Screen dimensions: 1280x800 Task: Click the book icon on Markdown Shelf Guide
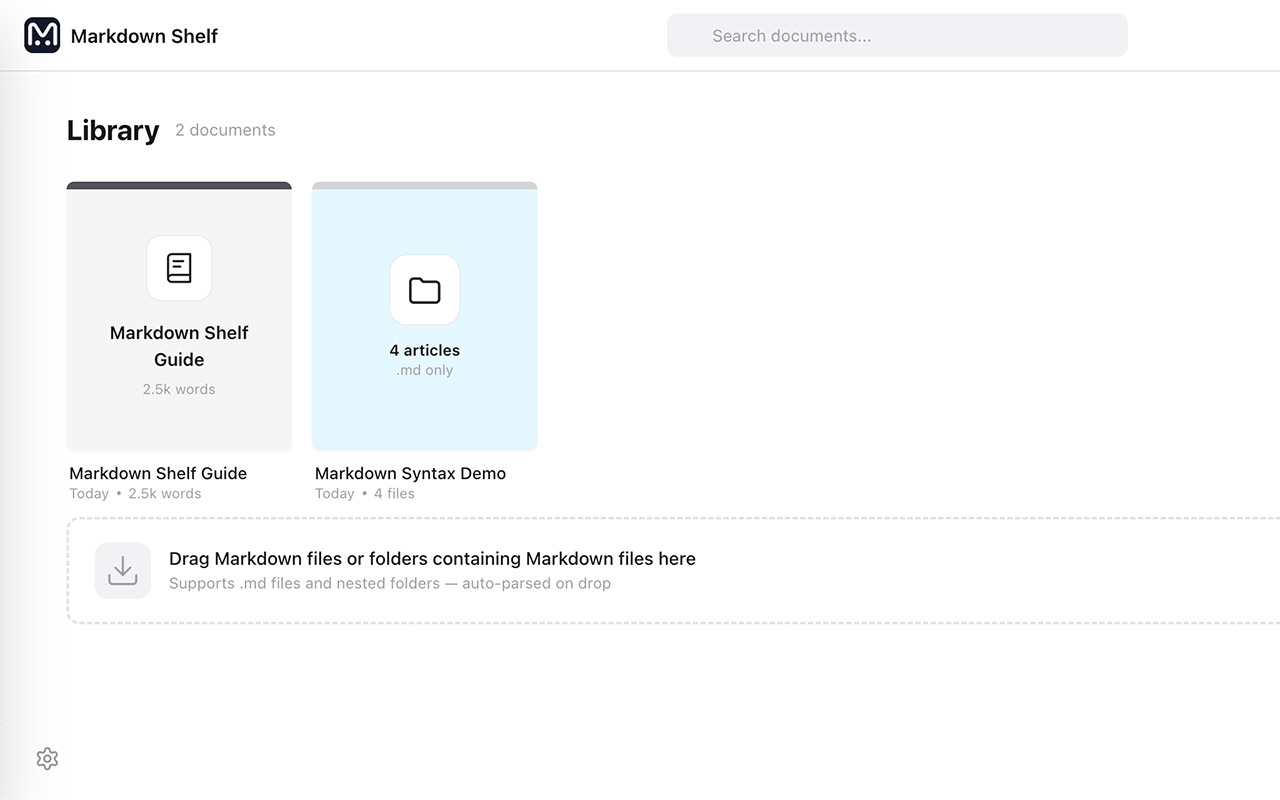tap(179, 268)
